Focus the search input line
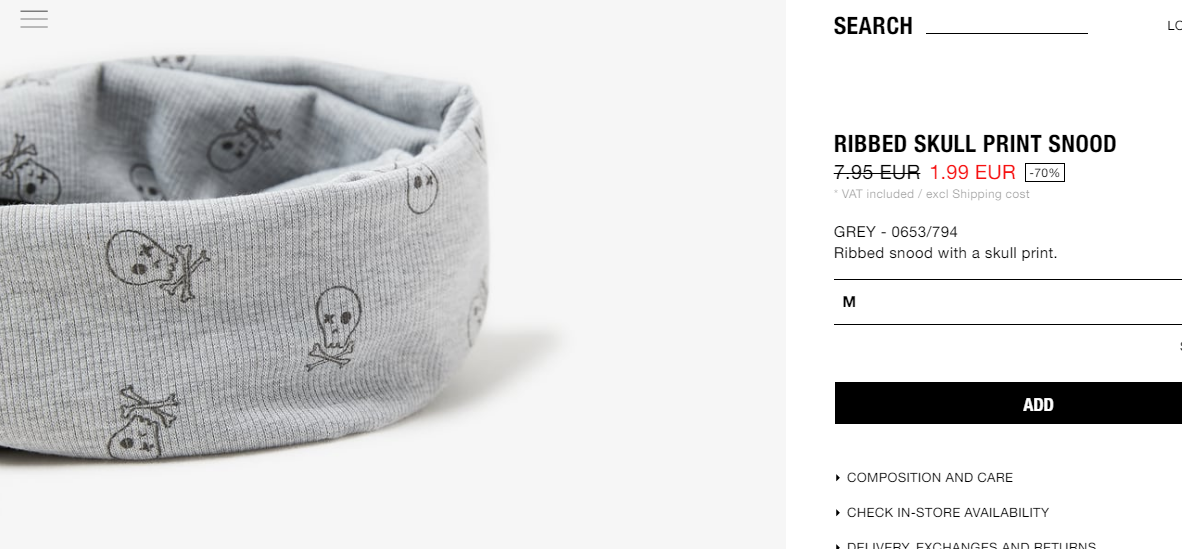Viewport: 1182px width, 549px height. coord(1006,26)
